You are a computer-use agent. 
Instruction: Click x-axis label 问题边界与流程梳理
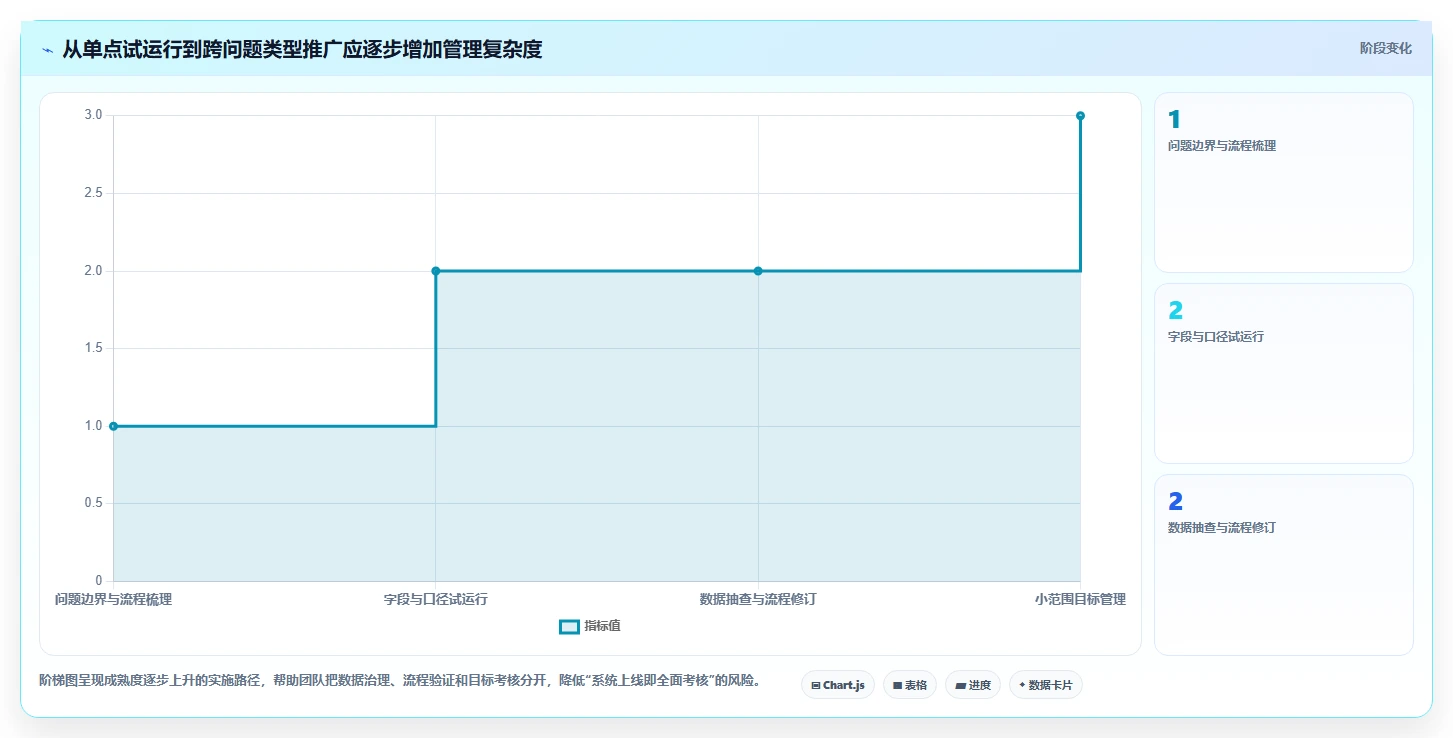click(x=113, y=600)
